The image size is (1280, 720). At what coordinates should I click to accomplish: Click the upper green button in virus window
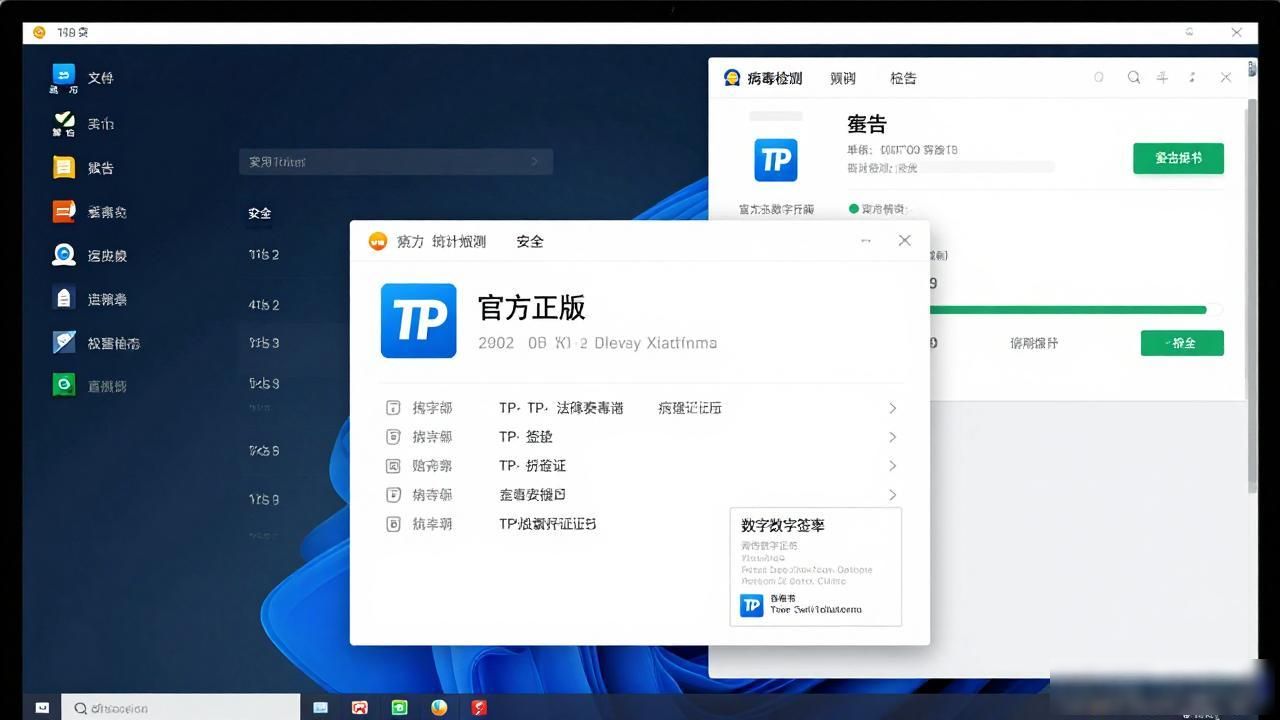pyautogui.click(x=1178, y=158)
